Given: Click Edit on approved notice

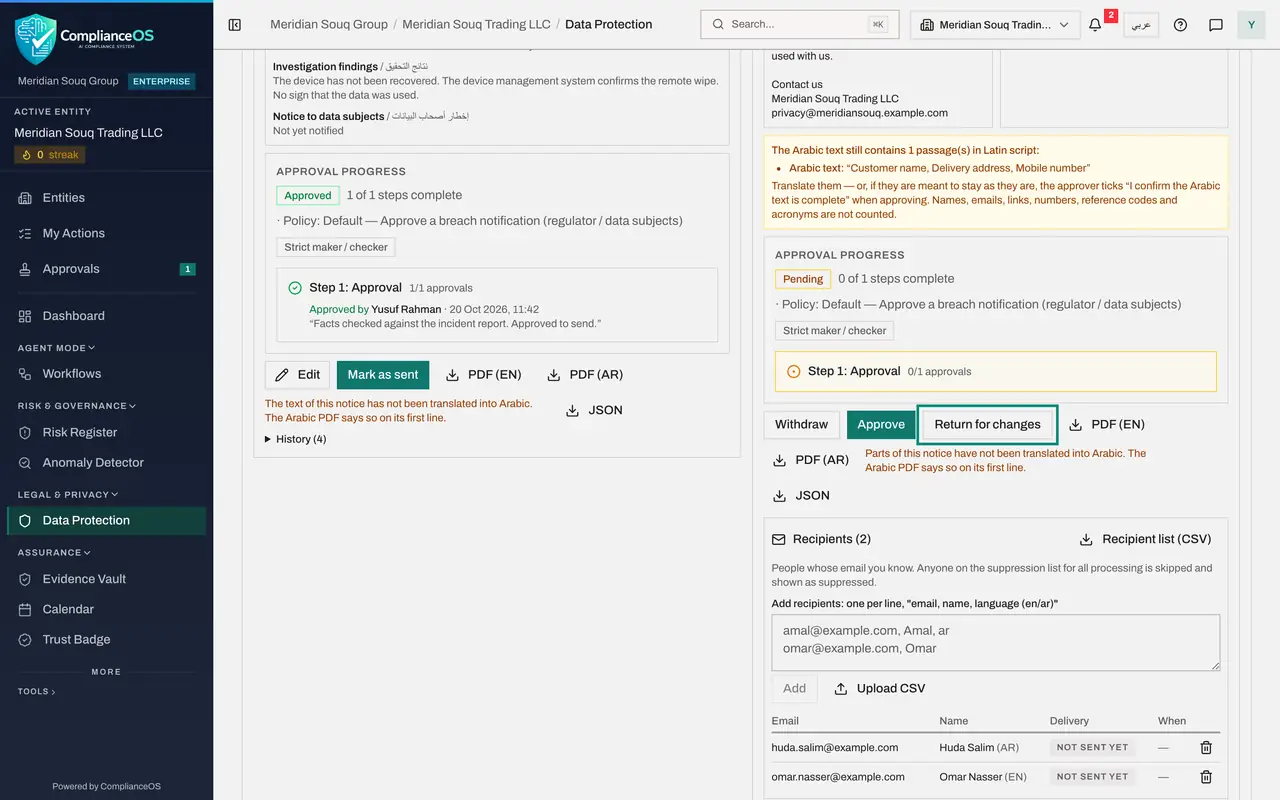Looking at the screenshot, I should (x=297, y=375).
